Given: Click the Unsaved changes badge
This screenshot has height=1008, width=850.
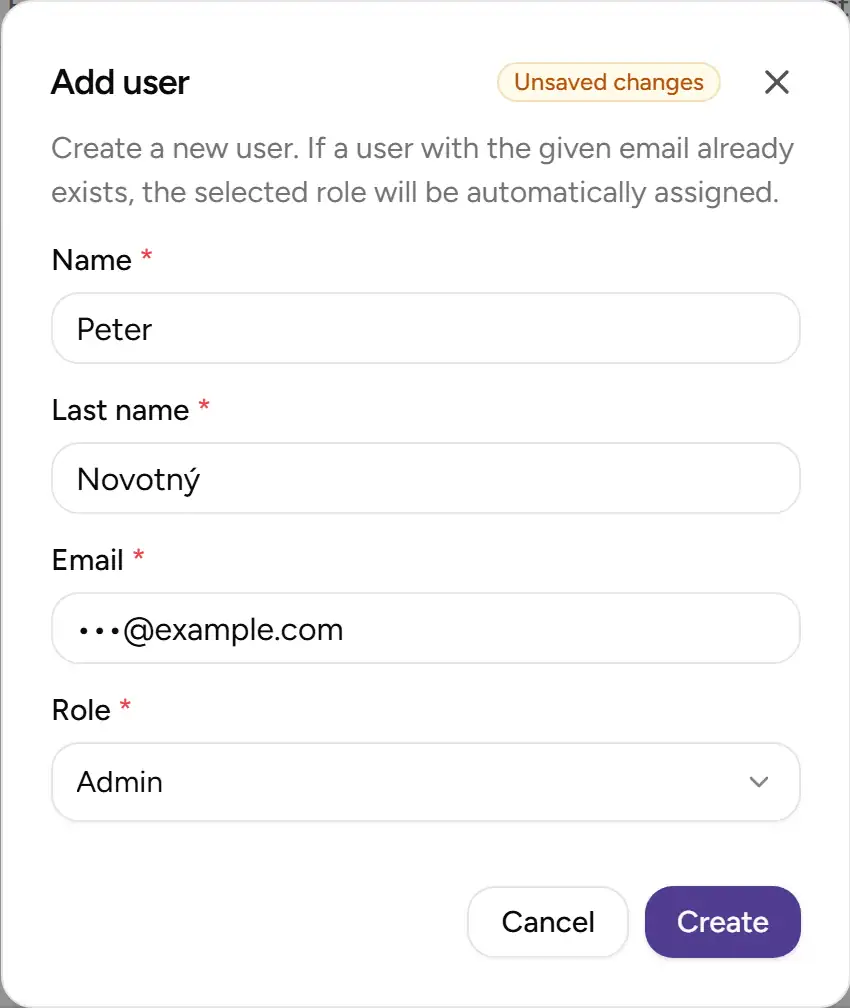Looking at the screenshot, I should pos(607,82).
